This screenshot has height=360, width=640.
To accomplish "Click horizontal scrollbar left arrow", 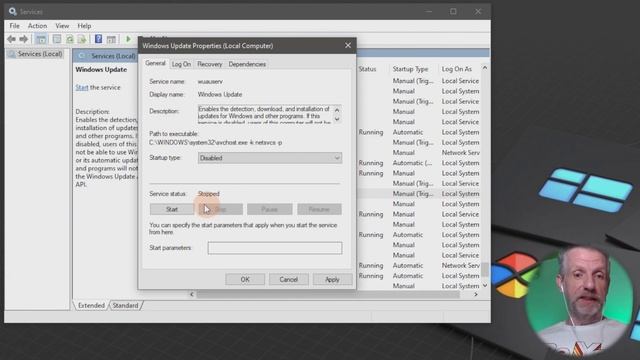I will point(192,294).
